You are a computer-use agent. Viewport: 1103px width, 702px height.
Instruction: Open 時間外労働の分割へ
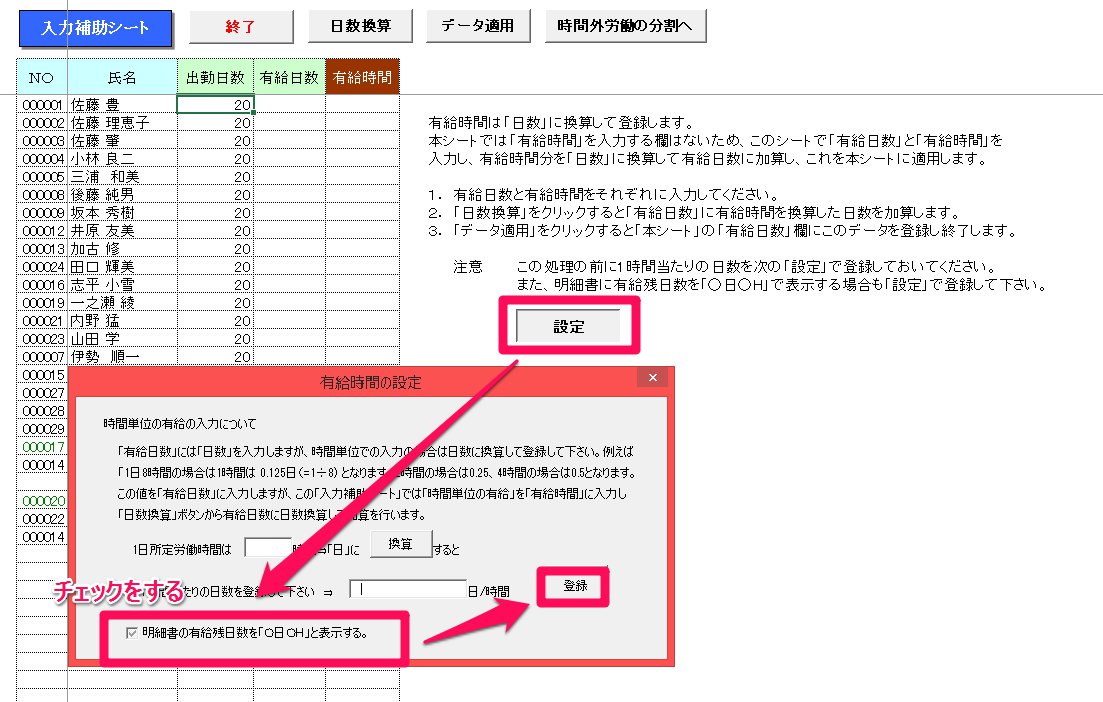pyautogui.click(x=625, y=27)
